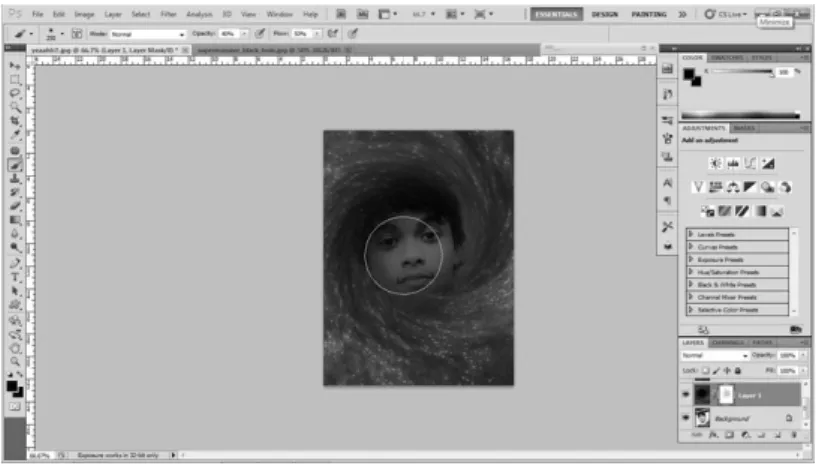Toggle lock position
Image resolution: width=819 pixels, height=466 pixels.
coord(727,370)
